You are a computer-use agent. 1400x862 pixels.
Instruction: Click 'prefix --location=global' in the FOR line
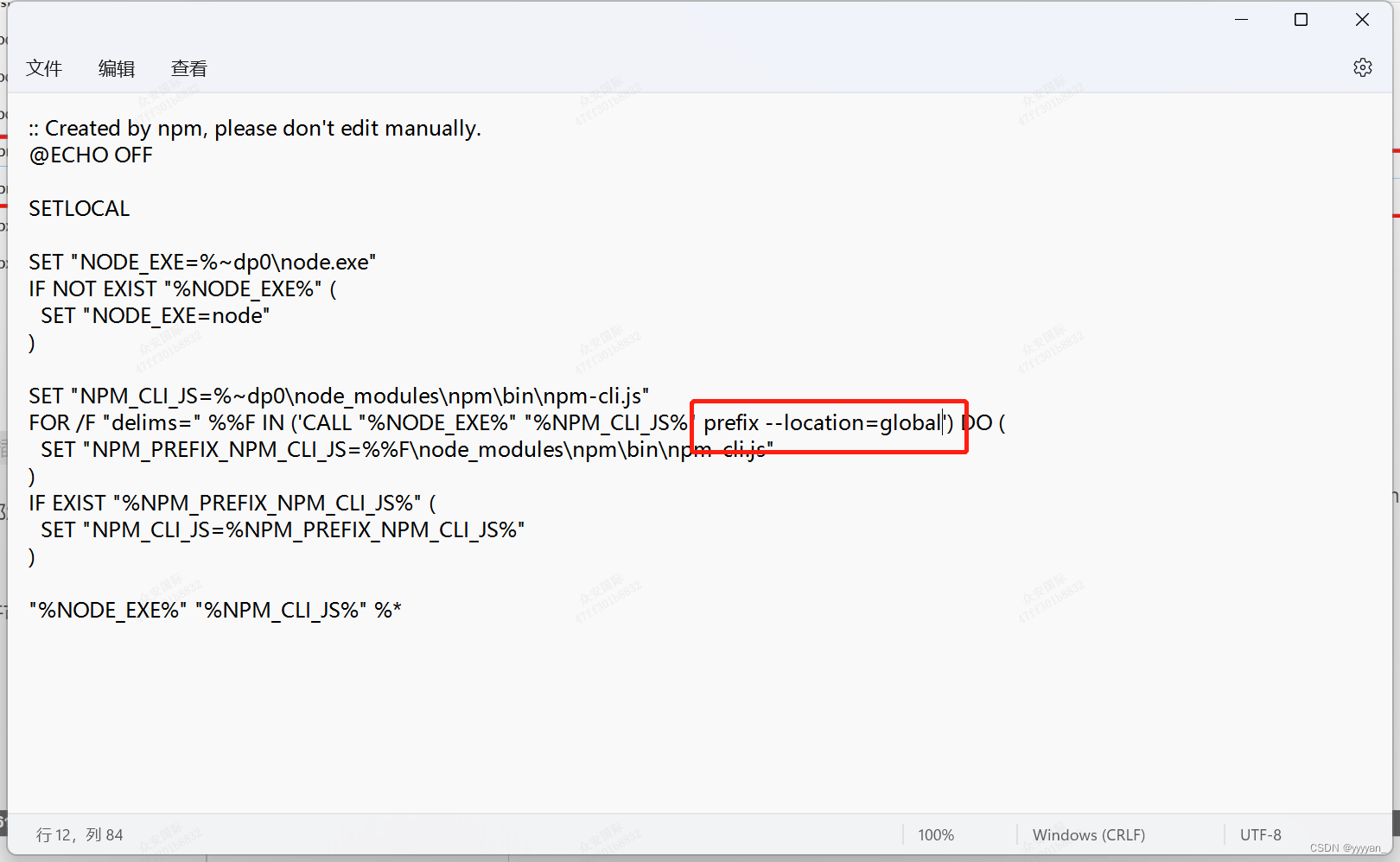coord(822,423)
